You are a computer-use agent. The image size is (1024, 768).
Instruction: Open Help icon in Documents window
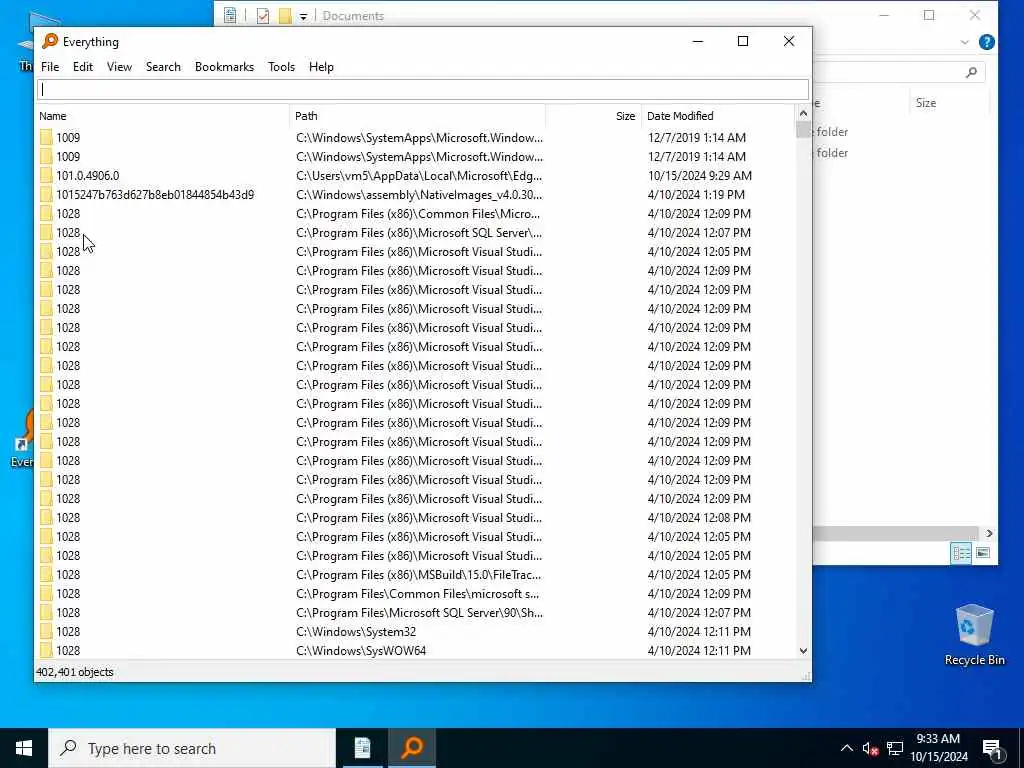point(987,42)
